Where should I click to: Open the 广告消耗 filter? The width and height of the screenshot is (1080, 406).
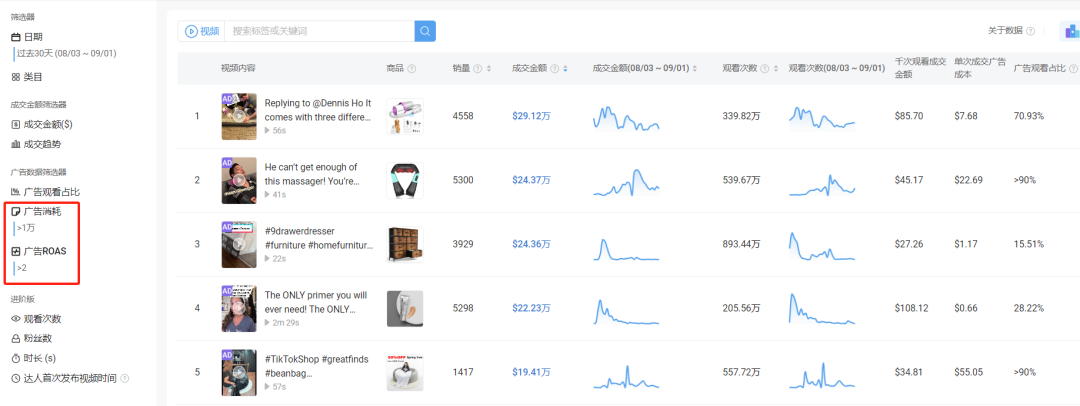(x=37, y=212)
